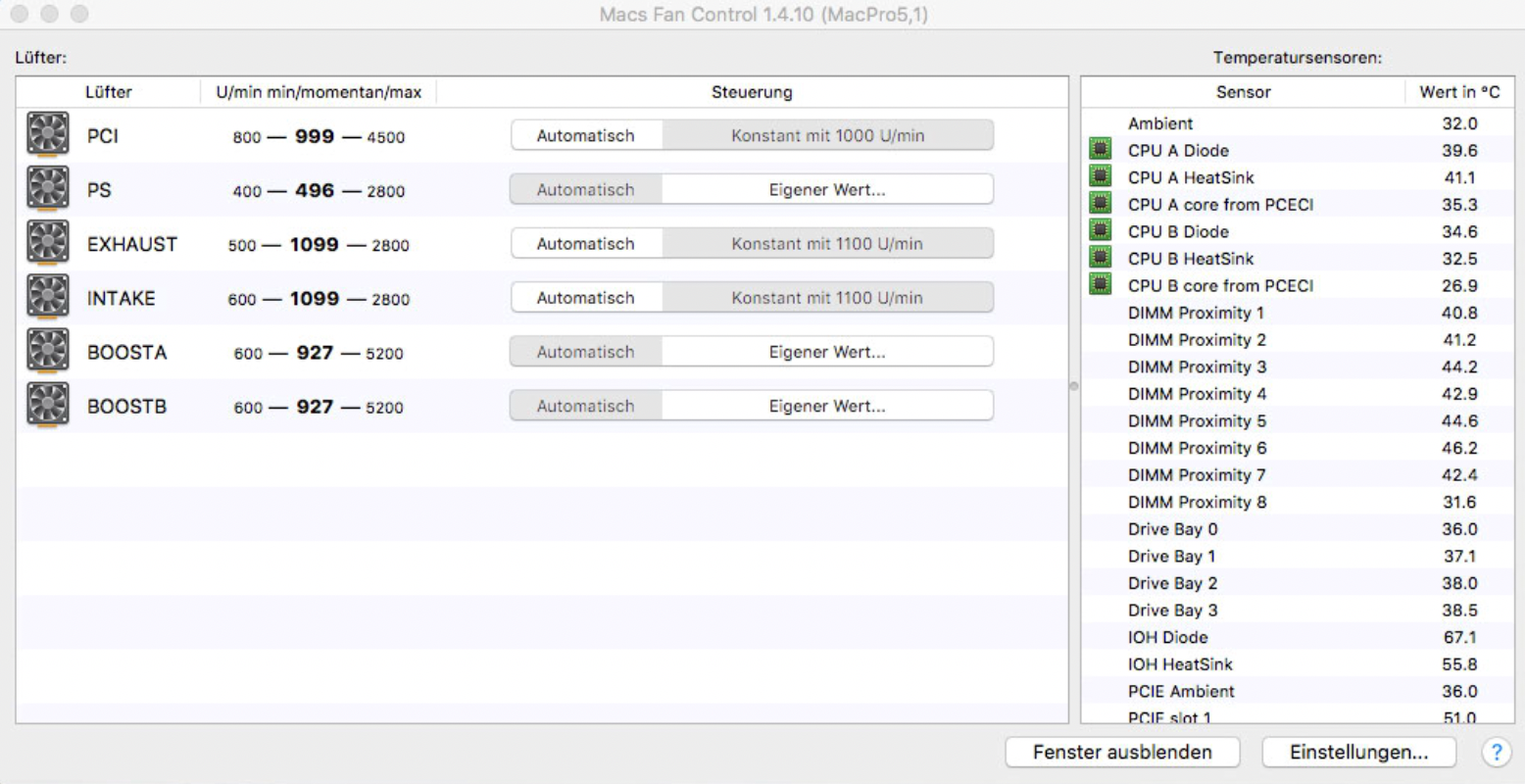The width and height of the screenshot is (1525, 784).
Task: Select DIMM Proximity 8 sensor row
Action: coord(1298,502)
